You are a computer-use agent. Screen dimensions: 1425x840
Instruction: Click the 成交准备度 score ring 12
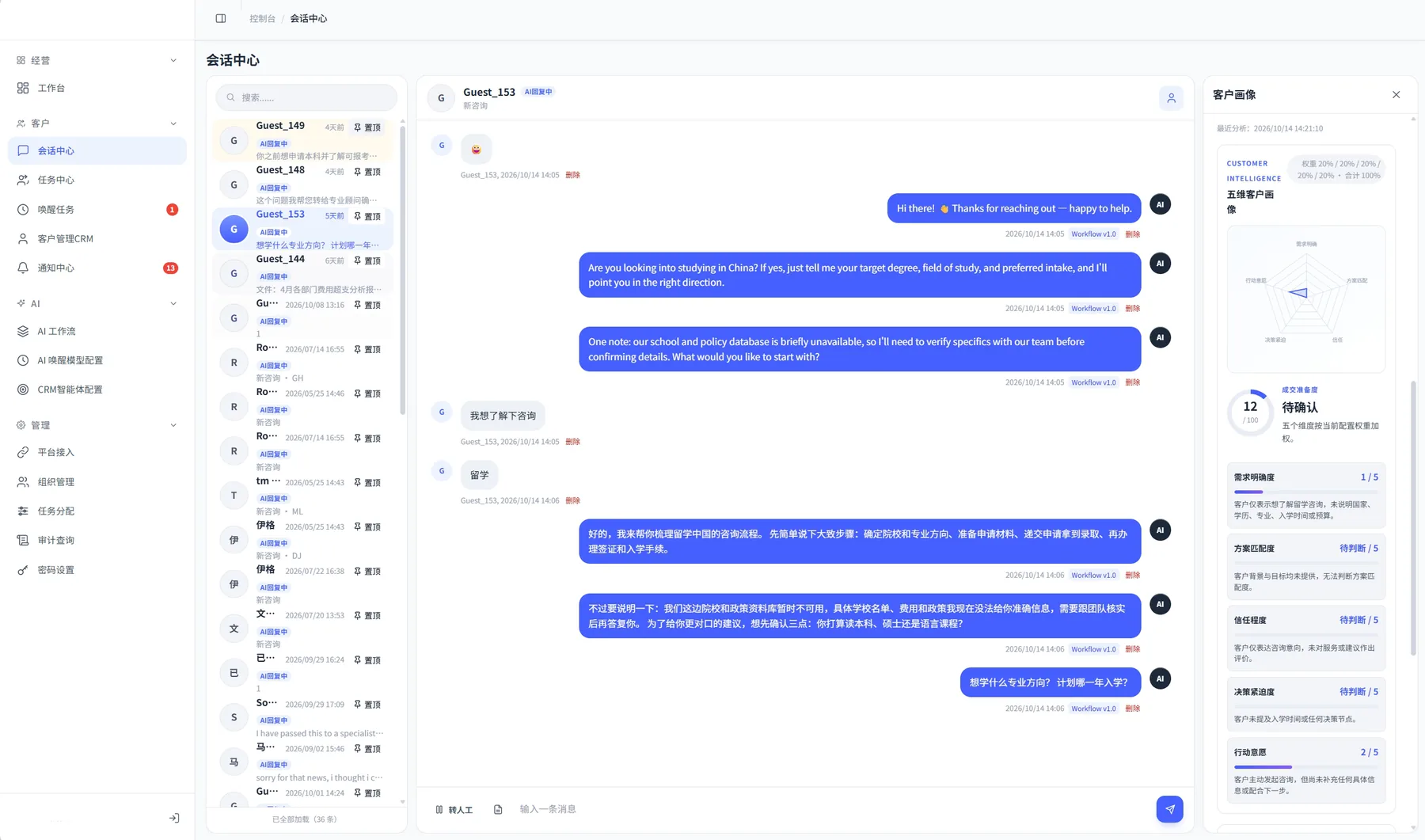point(1250,412)
